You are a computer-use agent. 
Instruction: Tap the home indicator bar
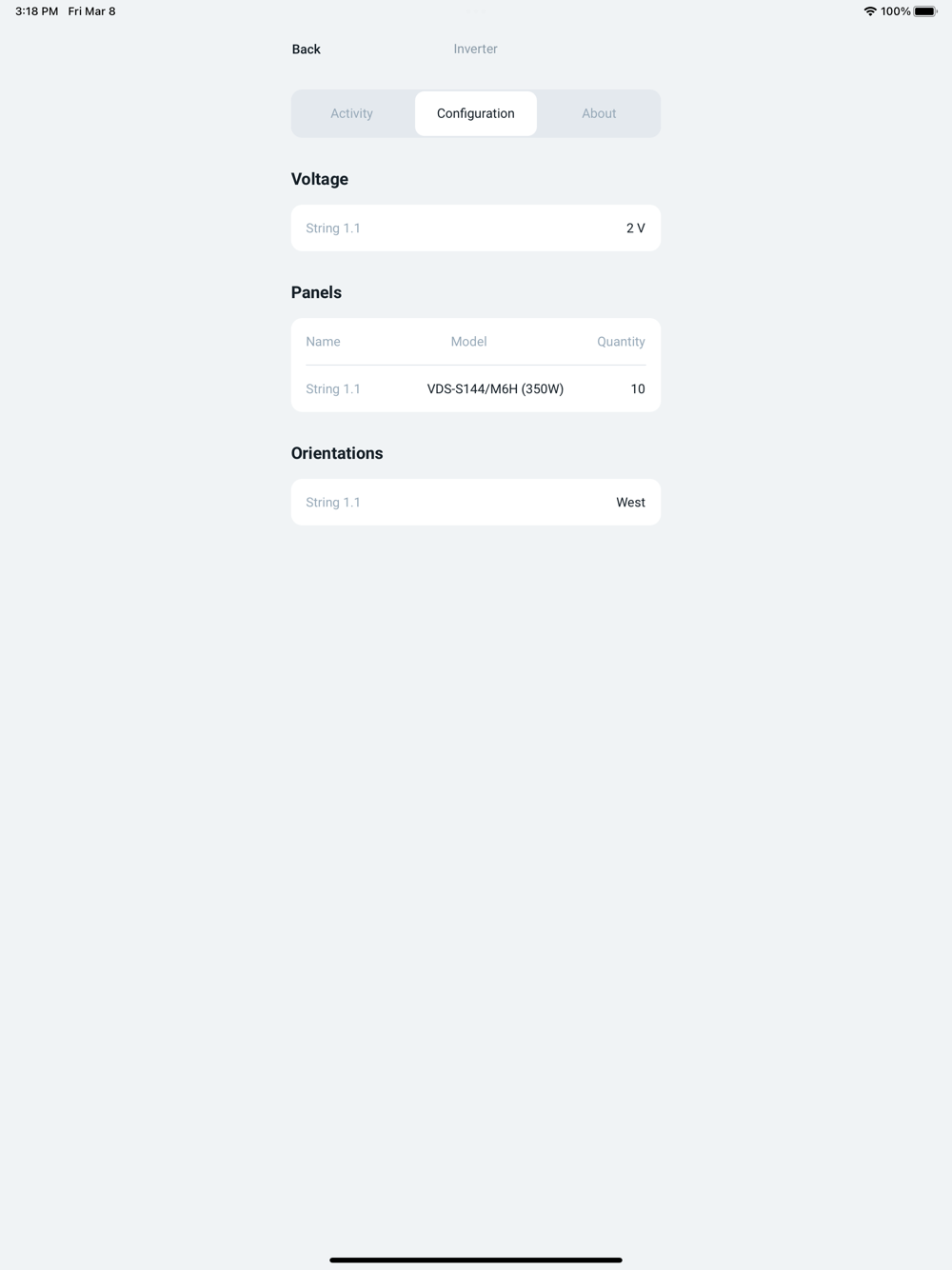click(476, 1260)
